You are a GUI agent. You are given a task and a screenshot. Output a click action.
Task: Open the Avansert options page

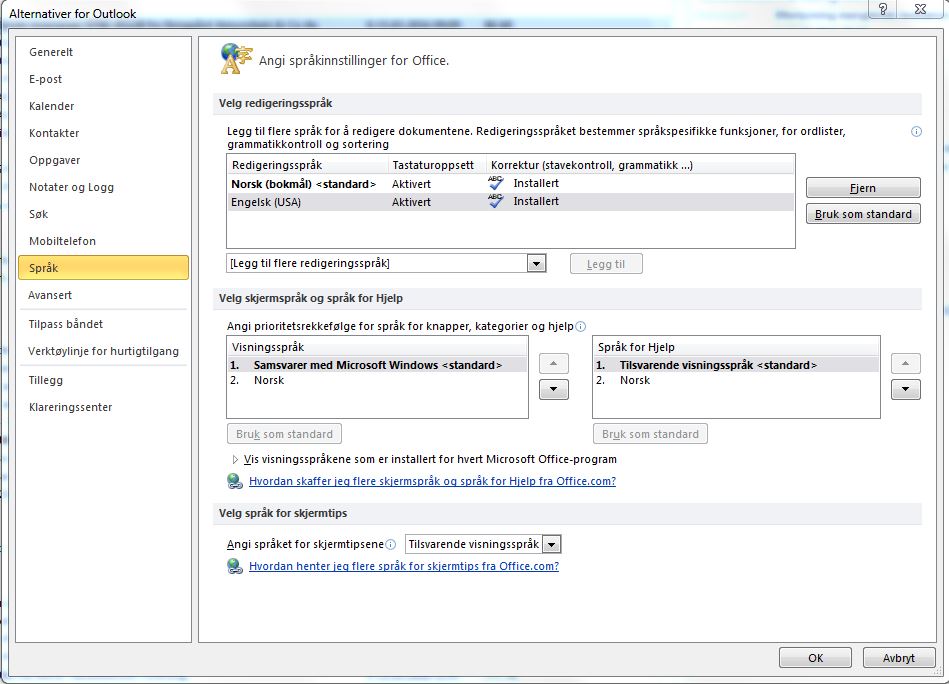tap(103, 295)
